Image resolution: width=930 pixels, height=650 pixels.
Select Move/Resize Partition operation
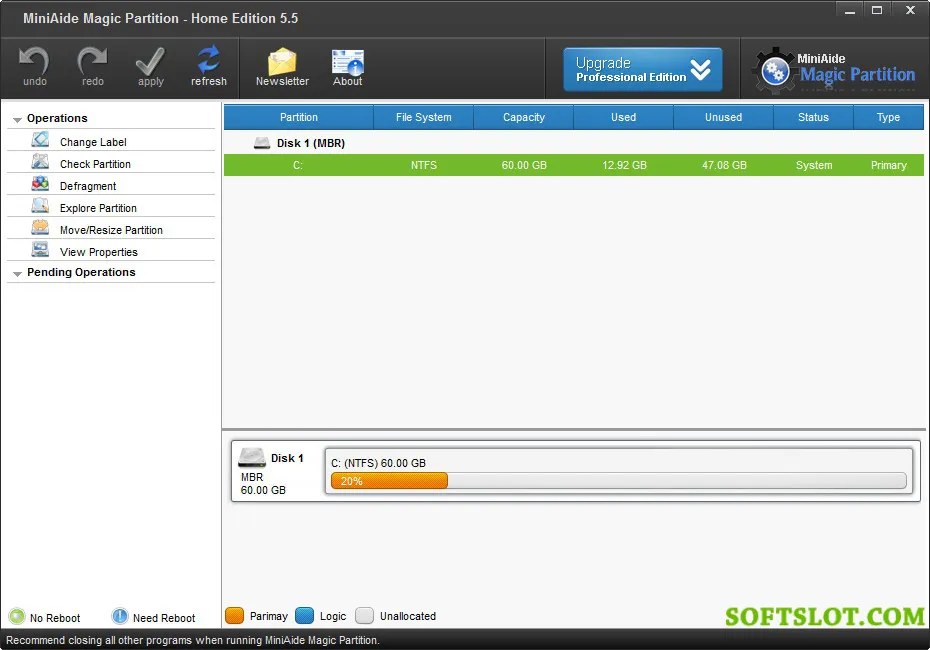(111, 230)
